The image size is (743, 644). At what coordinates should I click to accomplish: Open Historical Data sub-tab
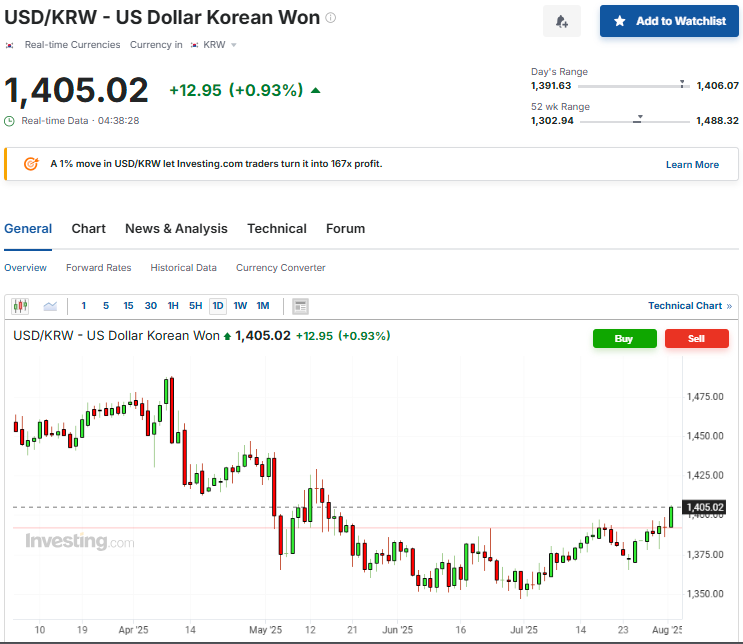(183, 268)
